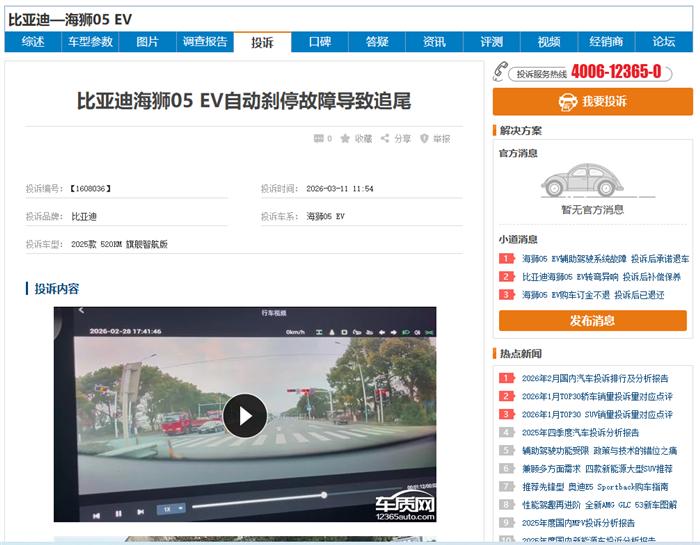Click the 我要投诉 button
The height and width of the screenshot is (545, 700).
coord(592,101)
